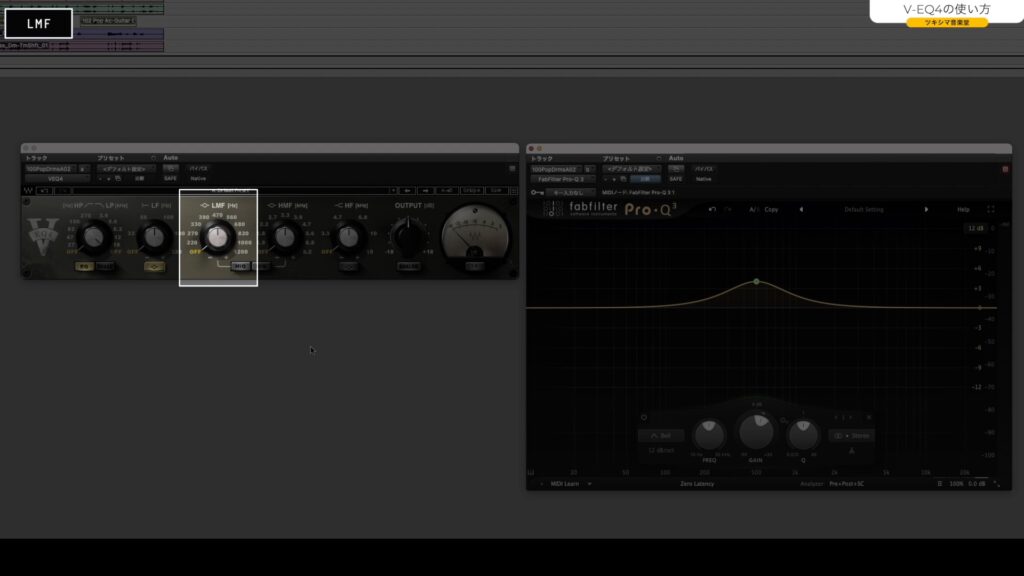This screenshot has width=1024, height=576.
Task: Expand the Waves preset menu arrow in VEQ4
Action: [393, 191]
